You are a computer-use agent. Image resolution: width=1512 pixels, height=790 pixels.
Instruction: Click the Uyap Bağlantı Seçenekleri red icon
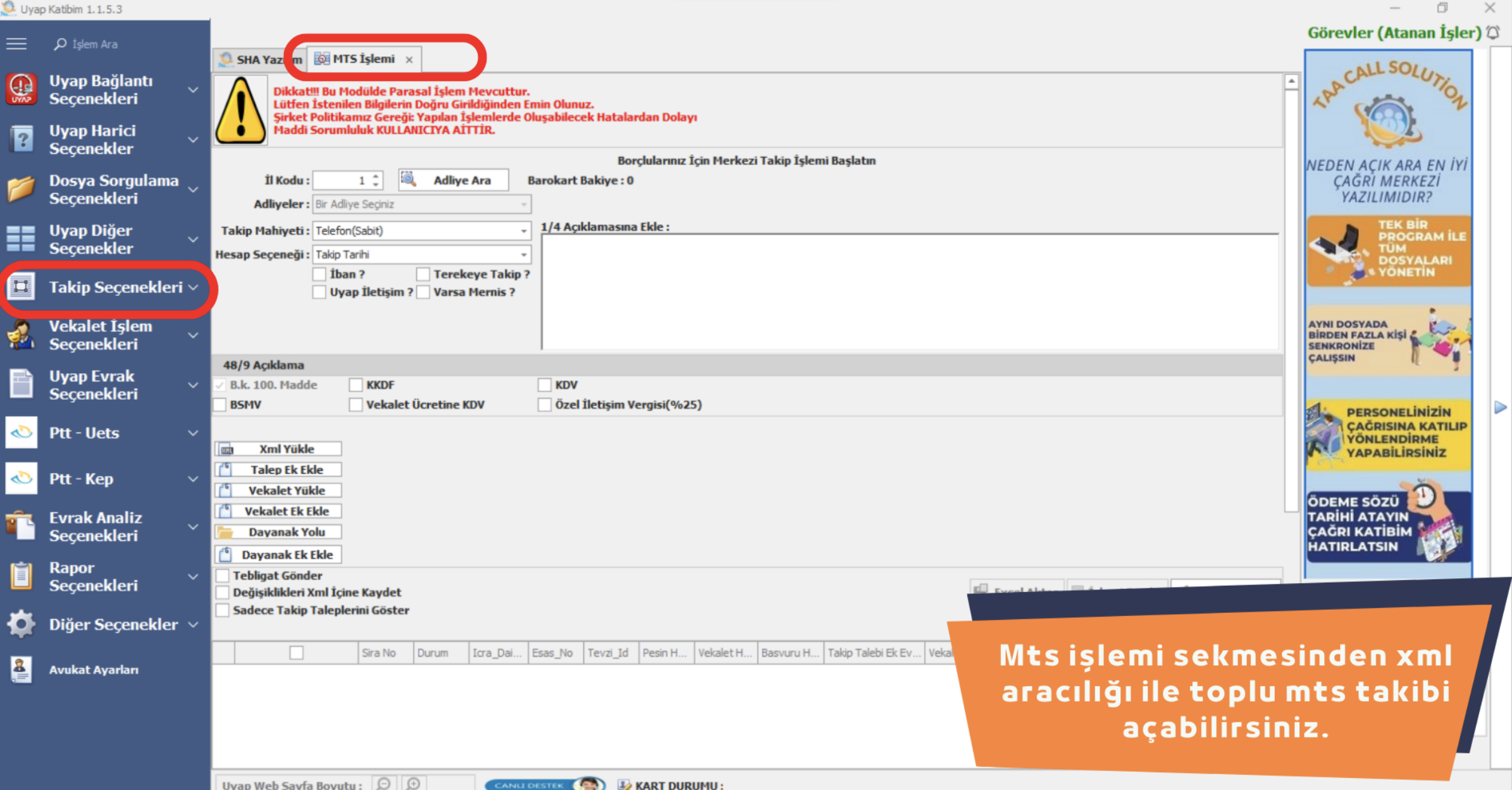coord(21,89)
